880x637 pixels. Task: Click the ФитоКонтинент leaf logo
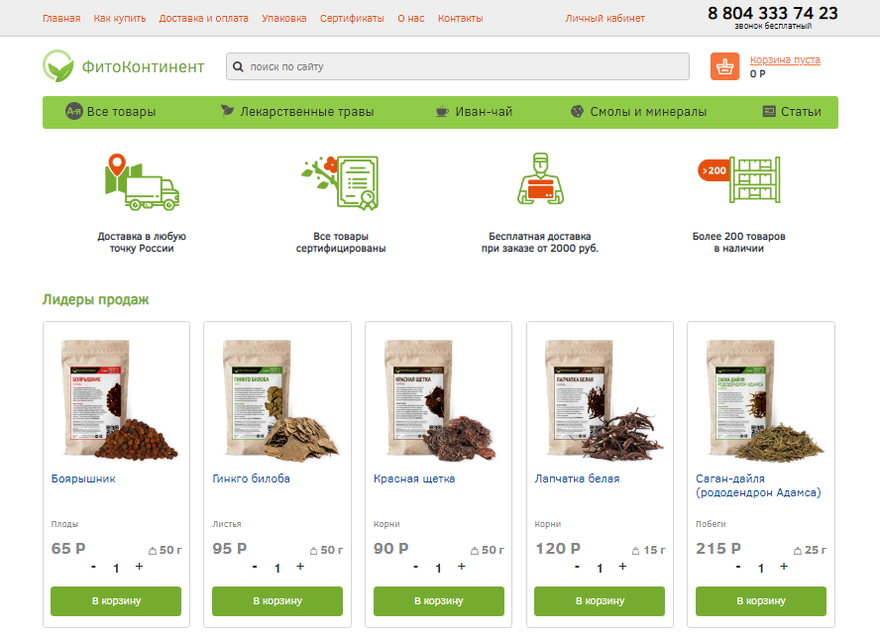(58, 66)
